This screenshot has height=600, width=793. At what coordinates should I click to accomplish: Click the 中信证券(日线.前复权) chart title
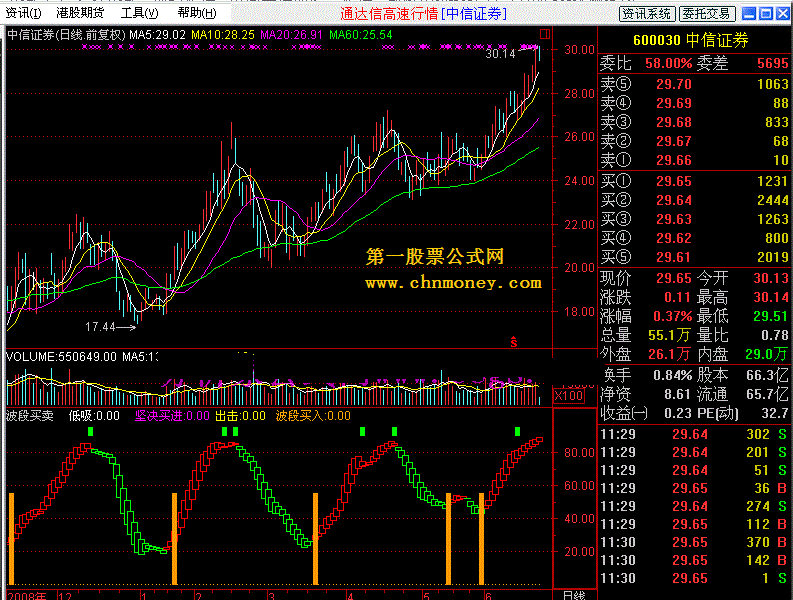pos(66,35)
